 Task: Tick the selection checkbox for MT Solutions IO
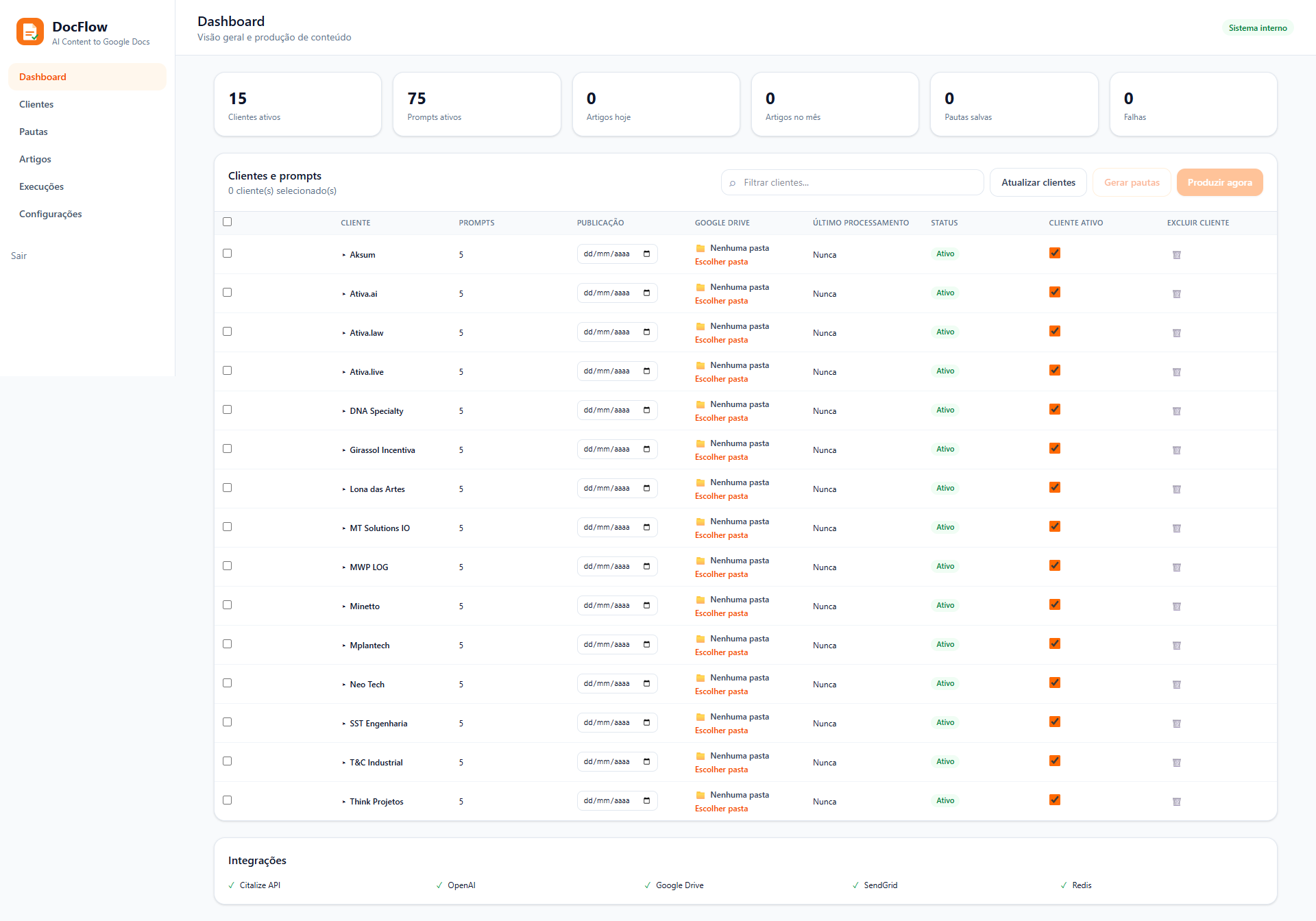tap(228, 526)
